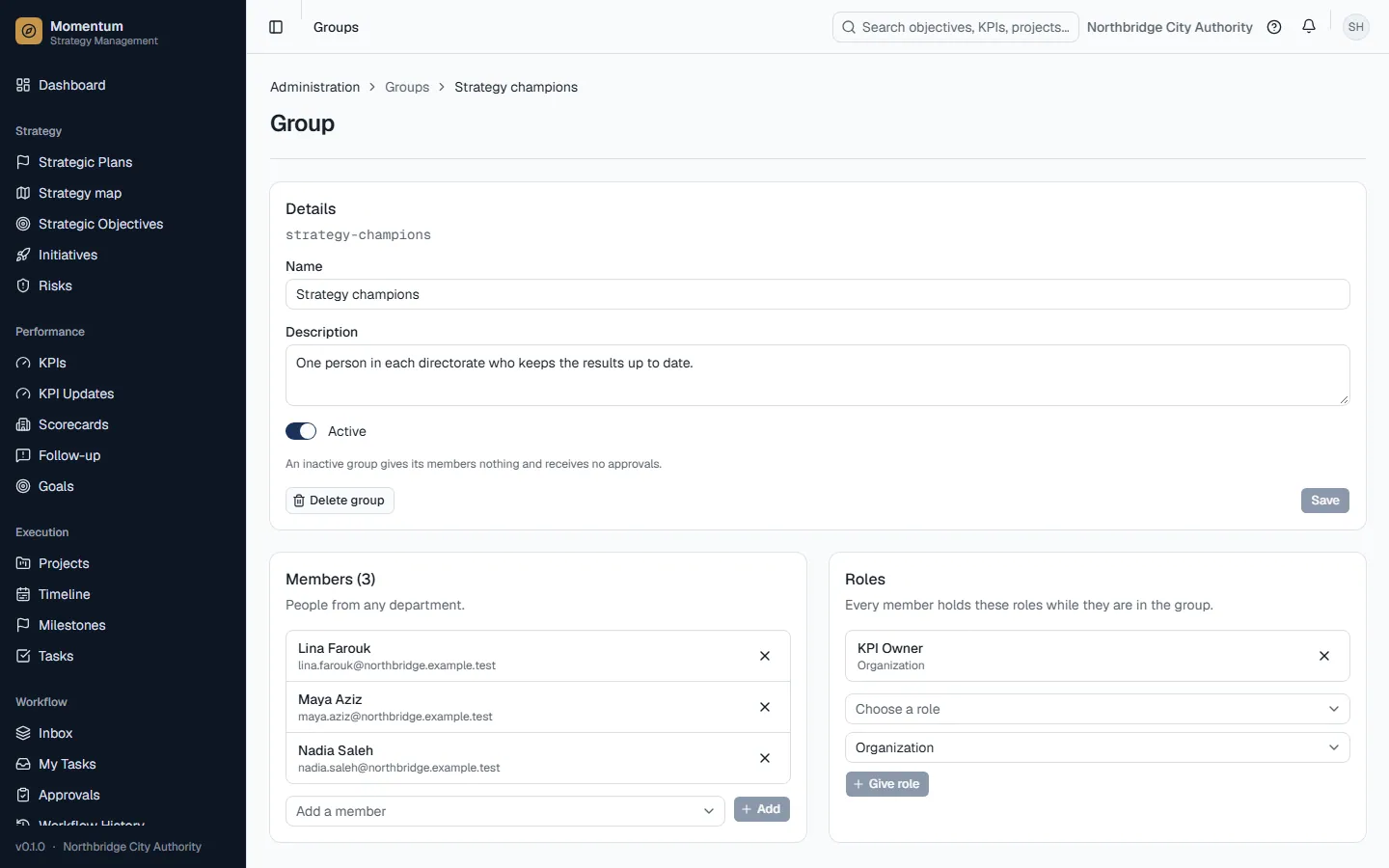Click the Add member button

click(762, 809)
